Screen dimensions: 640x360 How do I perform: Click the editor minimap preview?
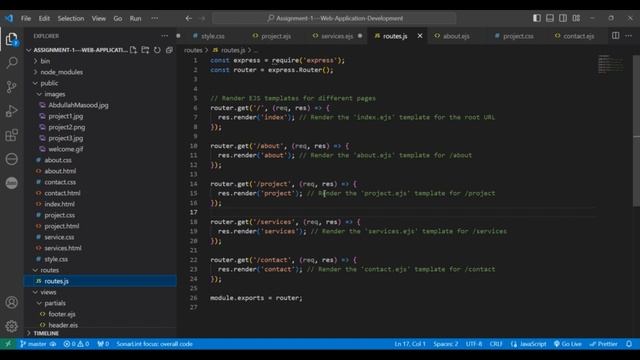pyautogui.click(x=610, y=64)
